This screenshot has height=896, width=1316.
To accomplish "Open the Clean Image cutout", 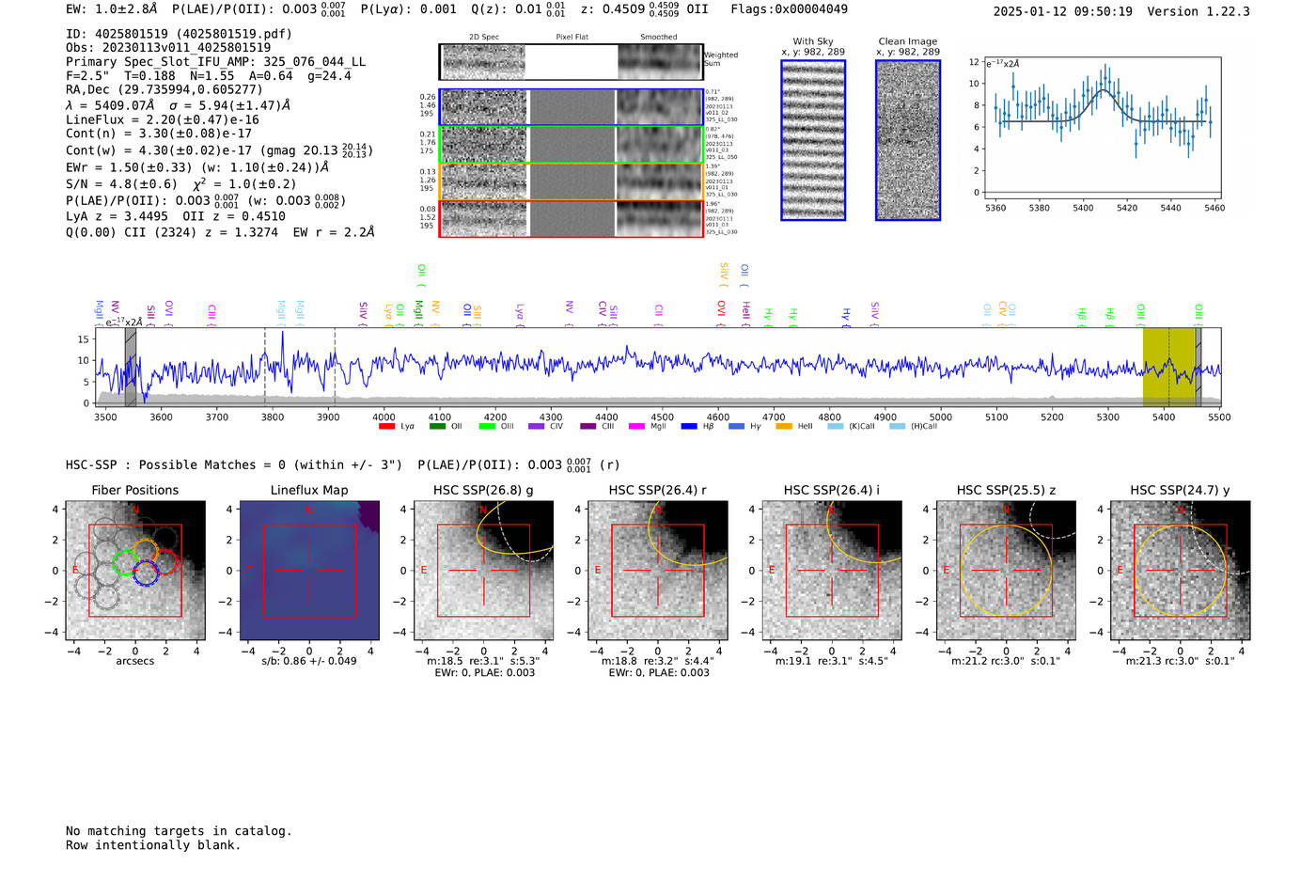I will 908,140.
